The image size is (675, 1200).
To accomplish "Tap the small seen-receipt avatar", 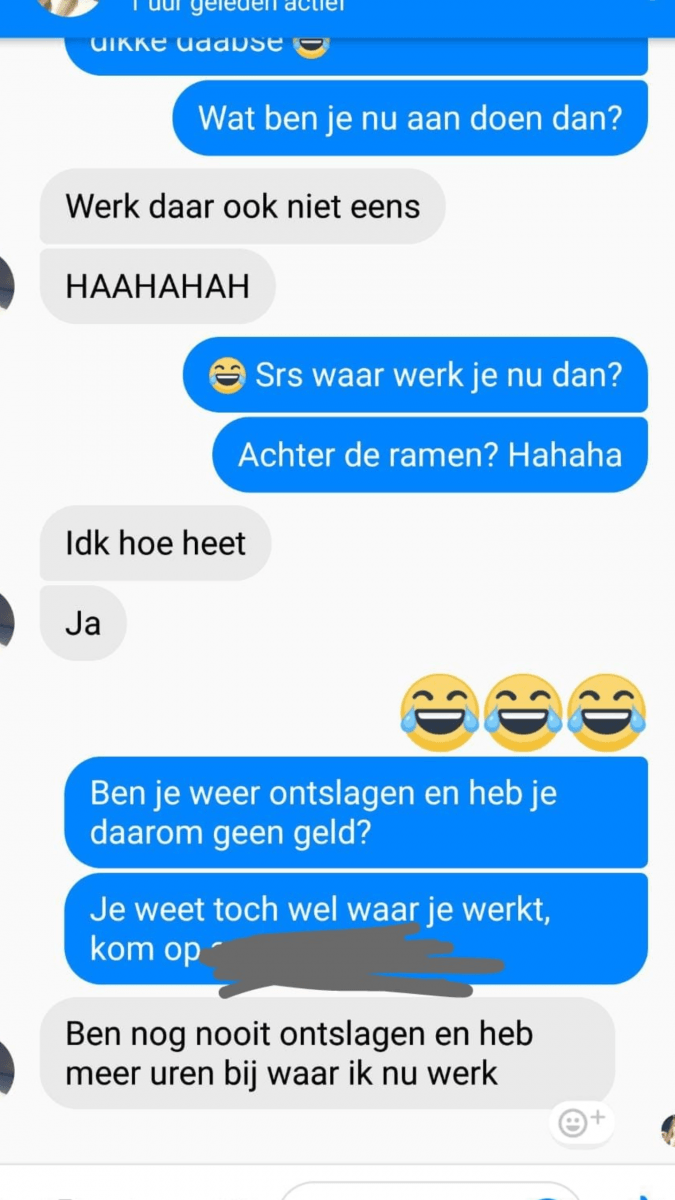I will pyautogui.click(x=668, y=1130).
